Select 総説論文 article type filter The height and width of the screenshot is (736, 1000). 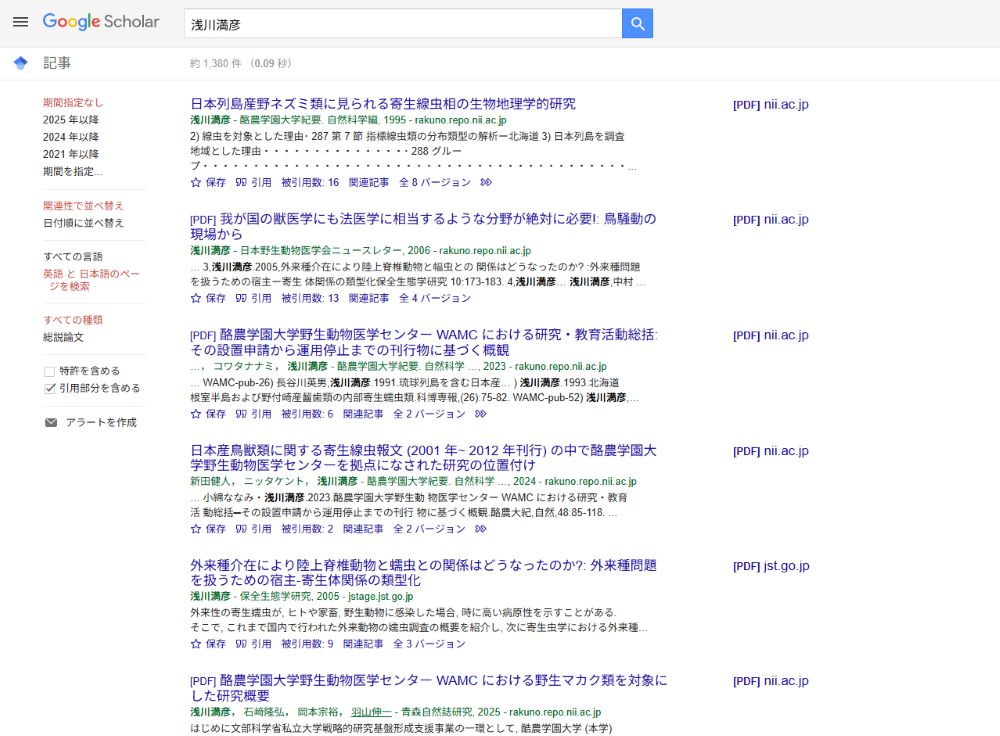(63, 337)
